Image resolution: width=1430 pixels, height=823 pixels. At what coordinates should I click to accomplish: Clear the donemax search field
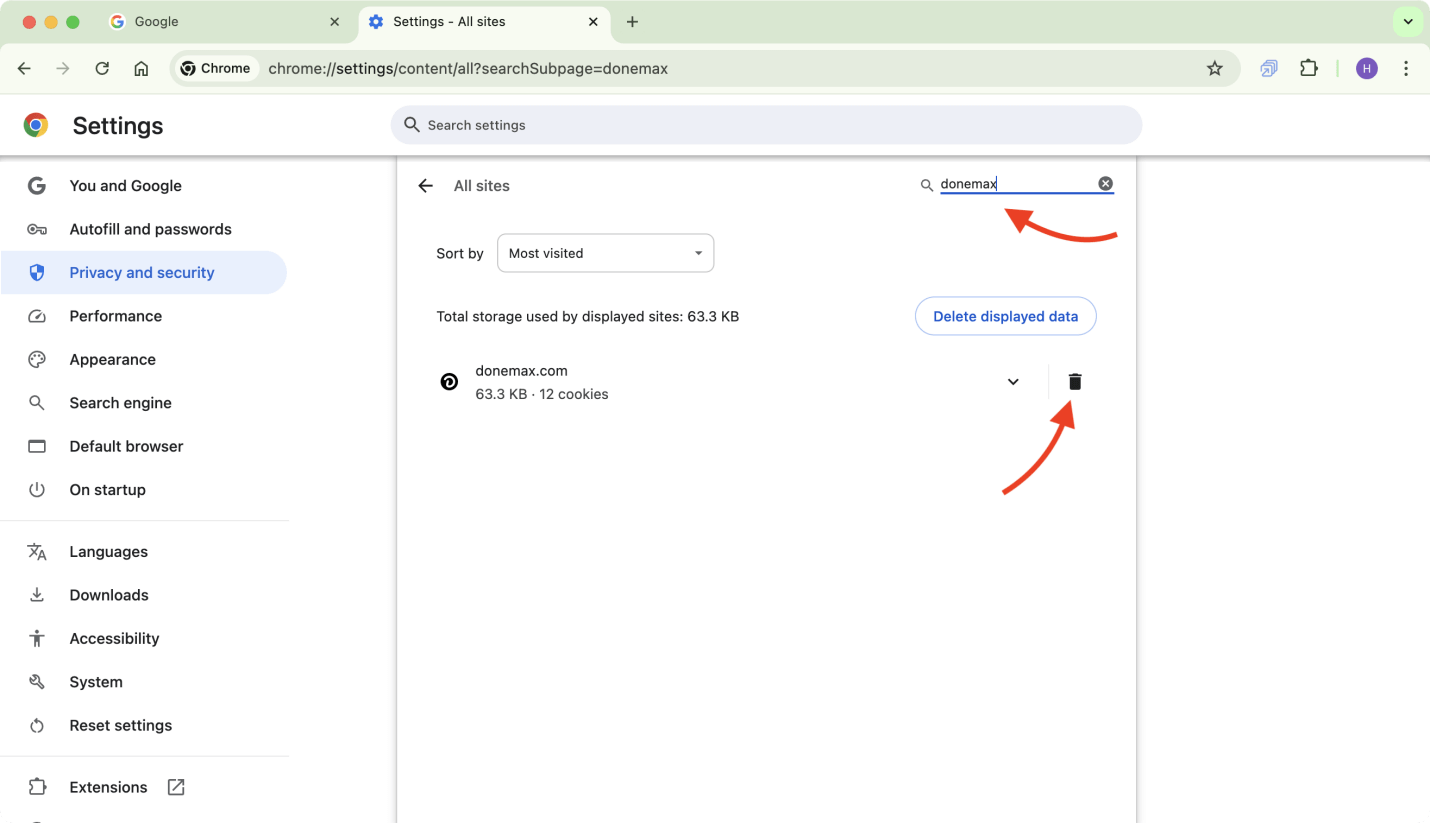(x=1105, y=184)
